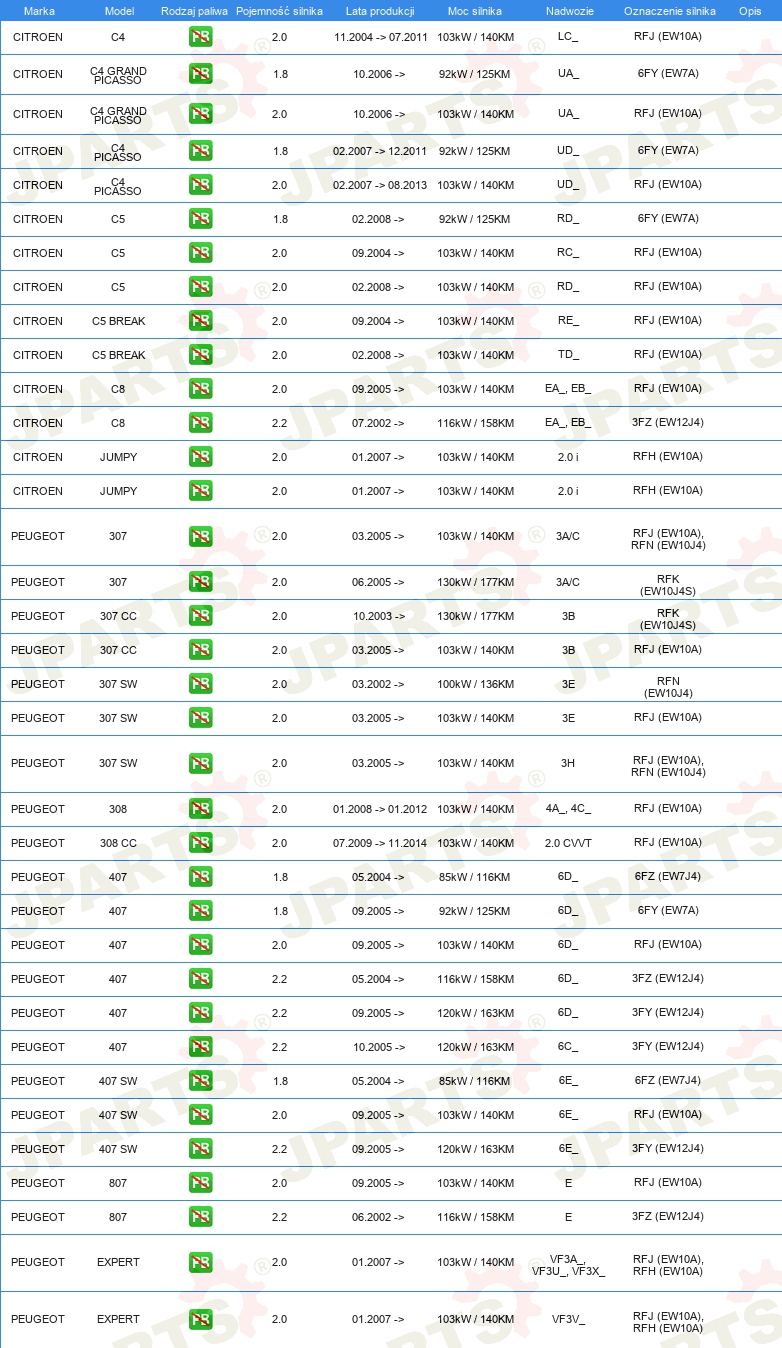Click the 100kW / 136KM power cell
This screenshot has height=1348, width=782.
(x=476, y=685)
